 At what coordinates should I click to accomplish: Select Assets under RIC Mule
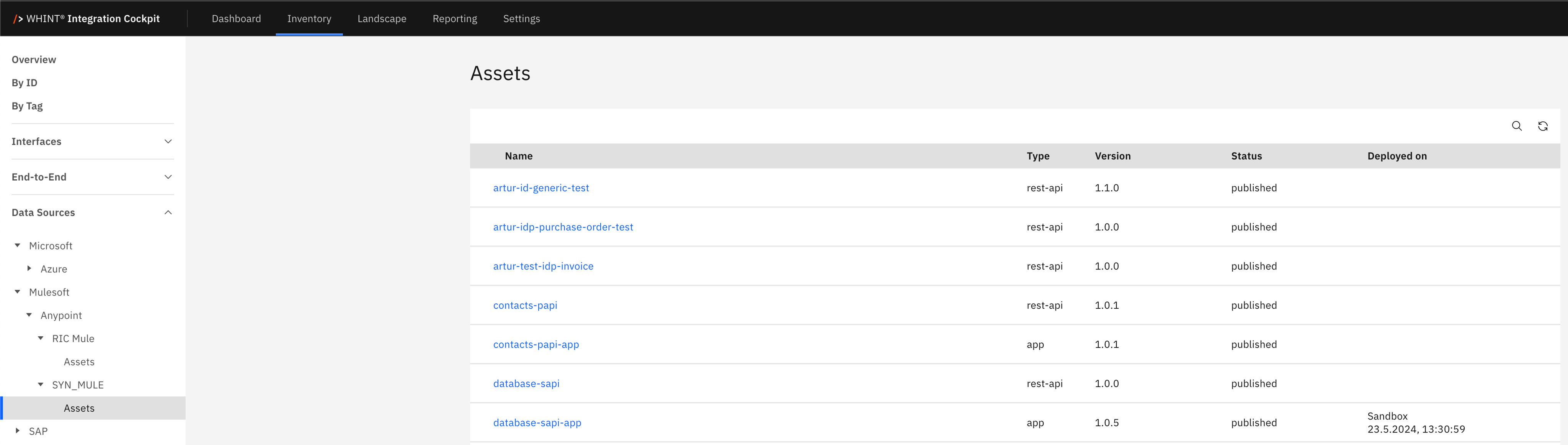pyautogui.click(x=79, y=362)
